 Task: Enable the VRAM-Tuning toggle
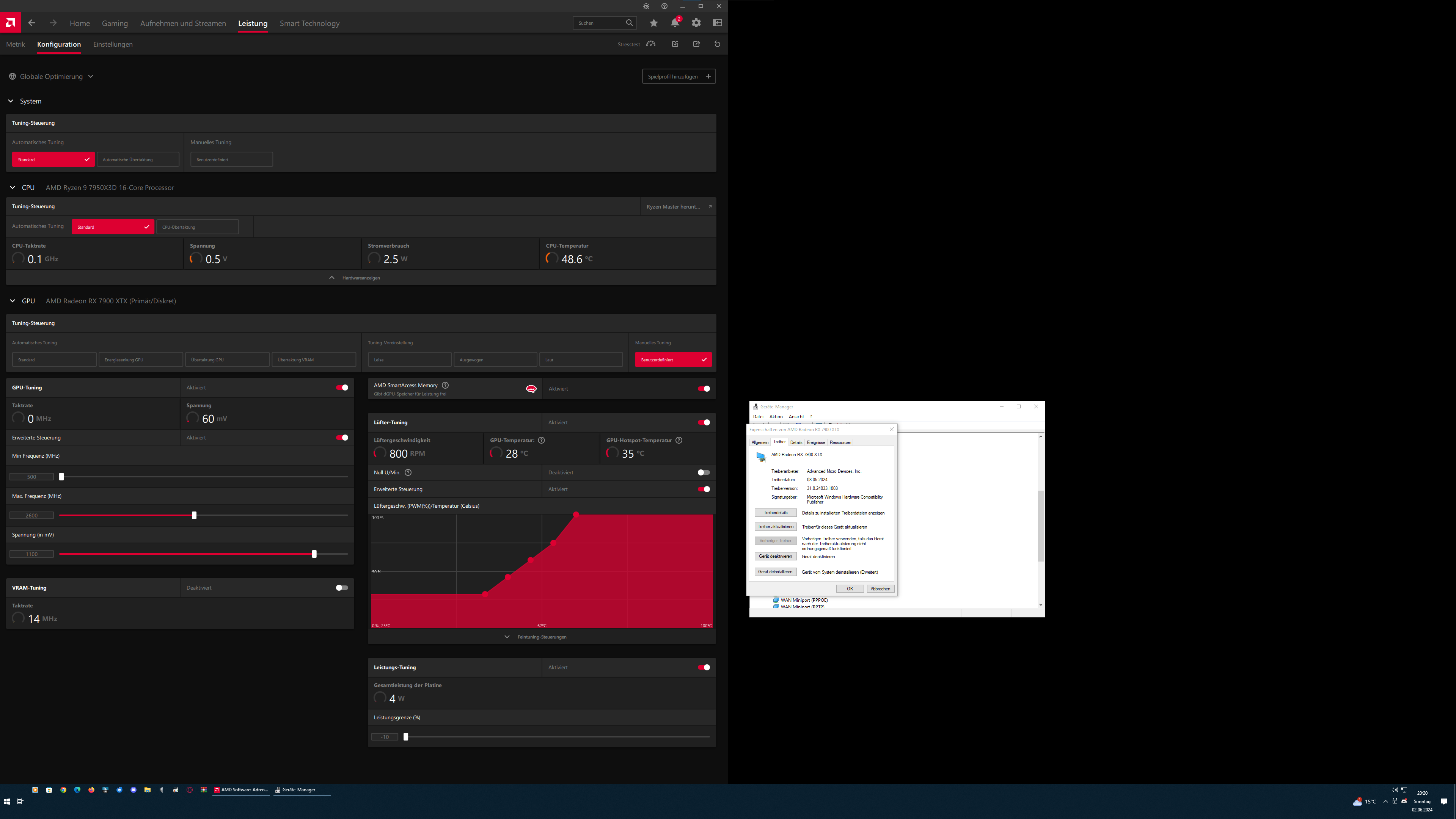341,588
